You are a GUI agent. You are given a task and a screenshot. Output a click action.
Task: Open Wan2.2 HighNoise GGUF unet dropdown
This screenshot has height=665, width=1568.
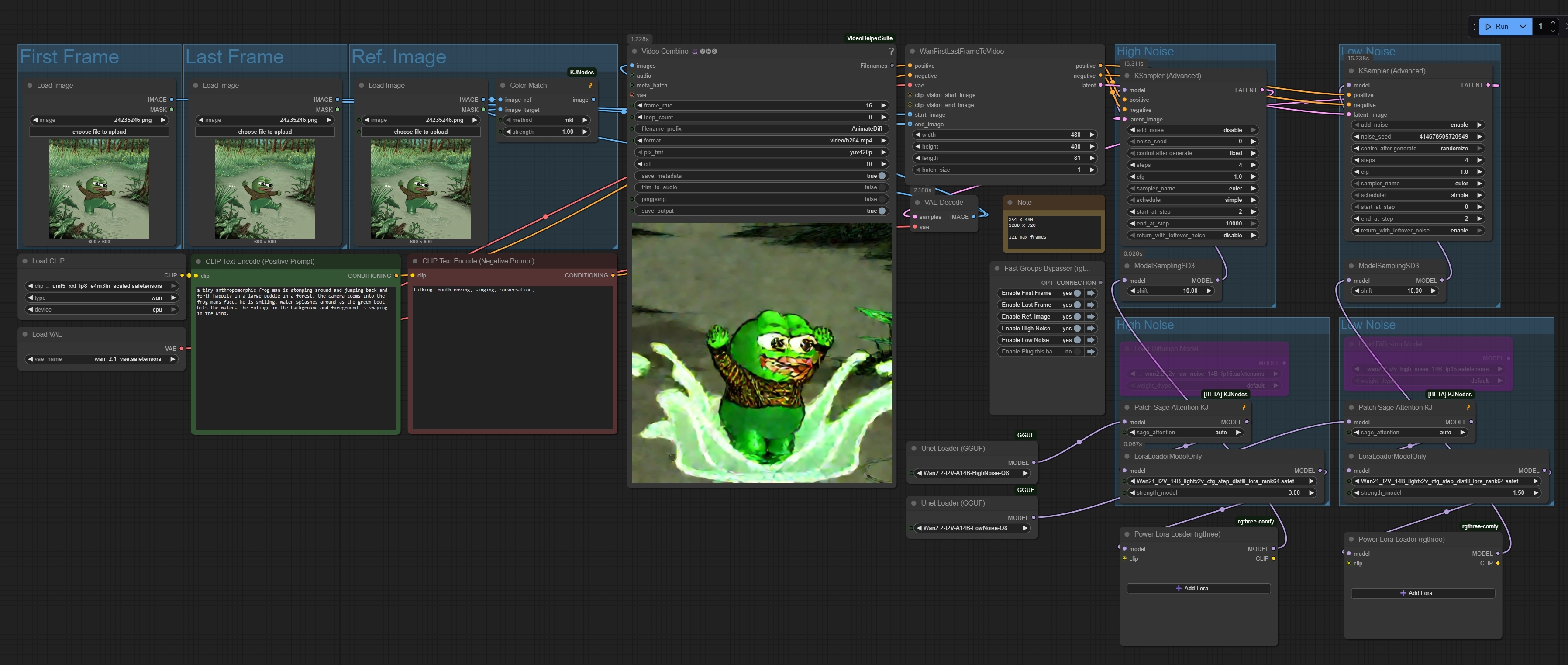tap(972, 473)
